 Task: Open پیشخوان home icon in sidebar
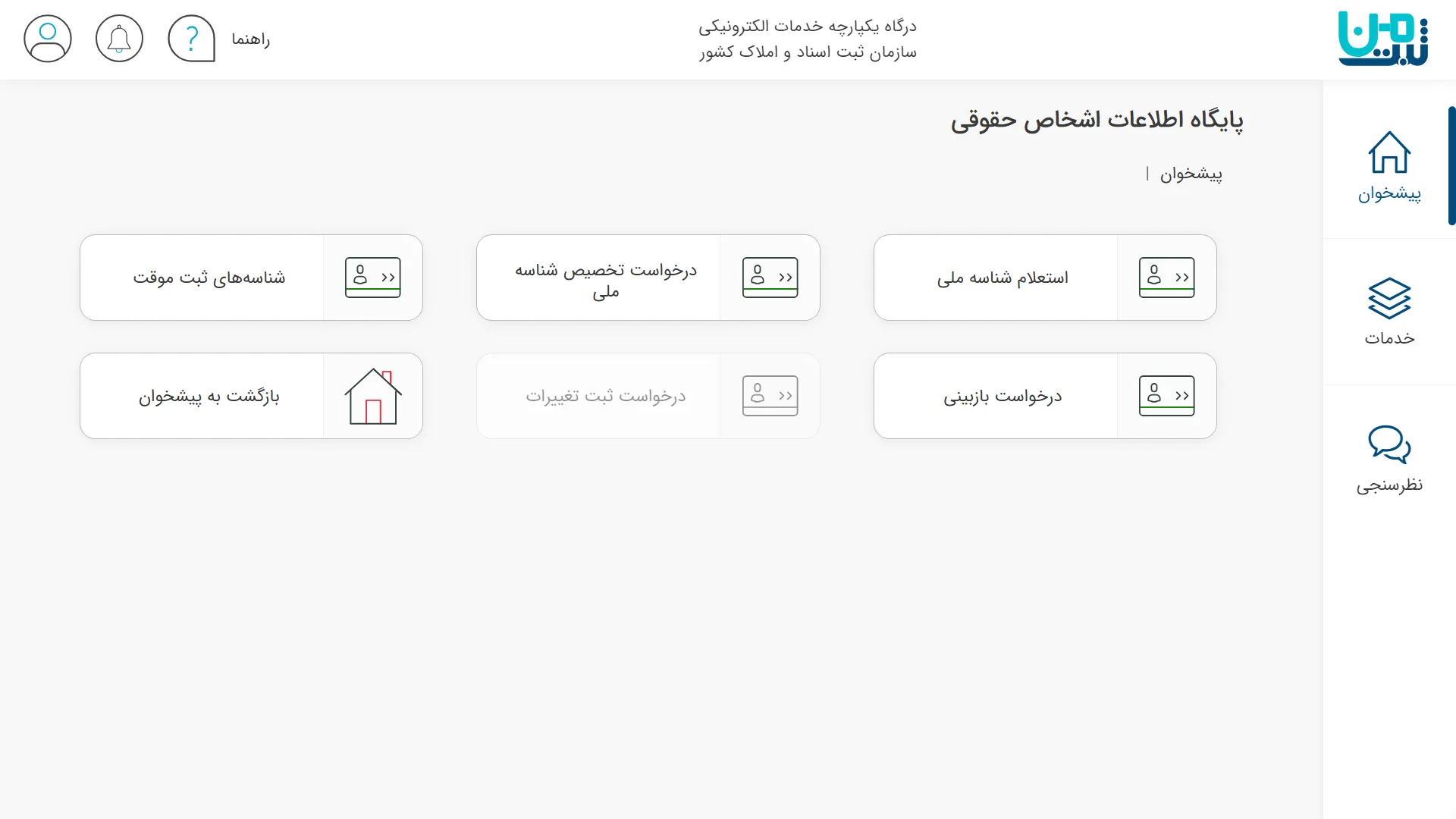tap(1389, 152)
